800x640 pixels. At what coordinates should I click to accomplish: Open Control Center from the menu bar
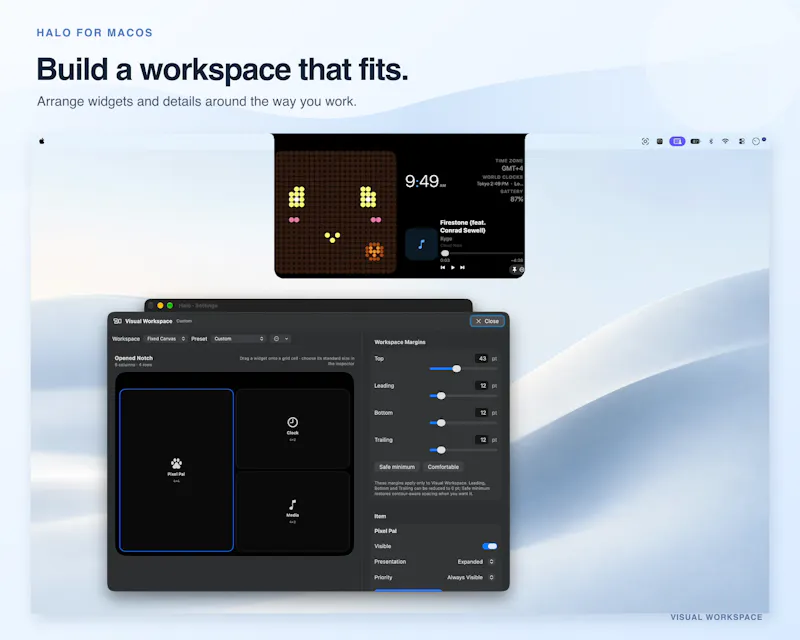coord(741,141)
